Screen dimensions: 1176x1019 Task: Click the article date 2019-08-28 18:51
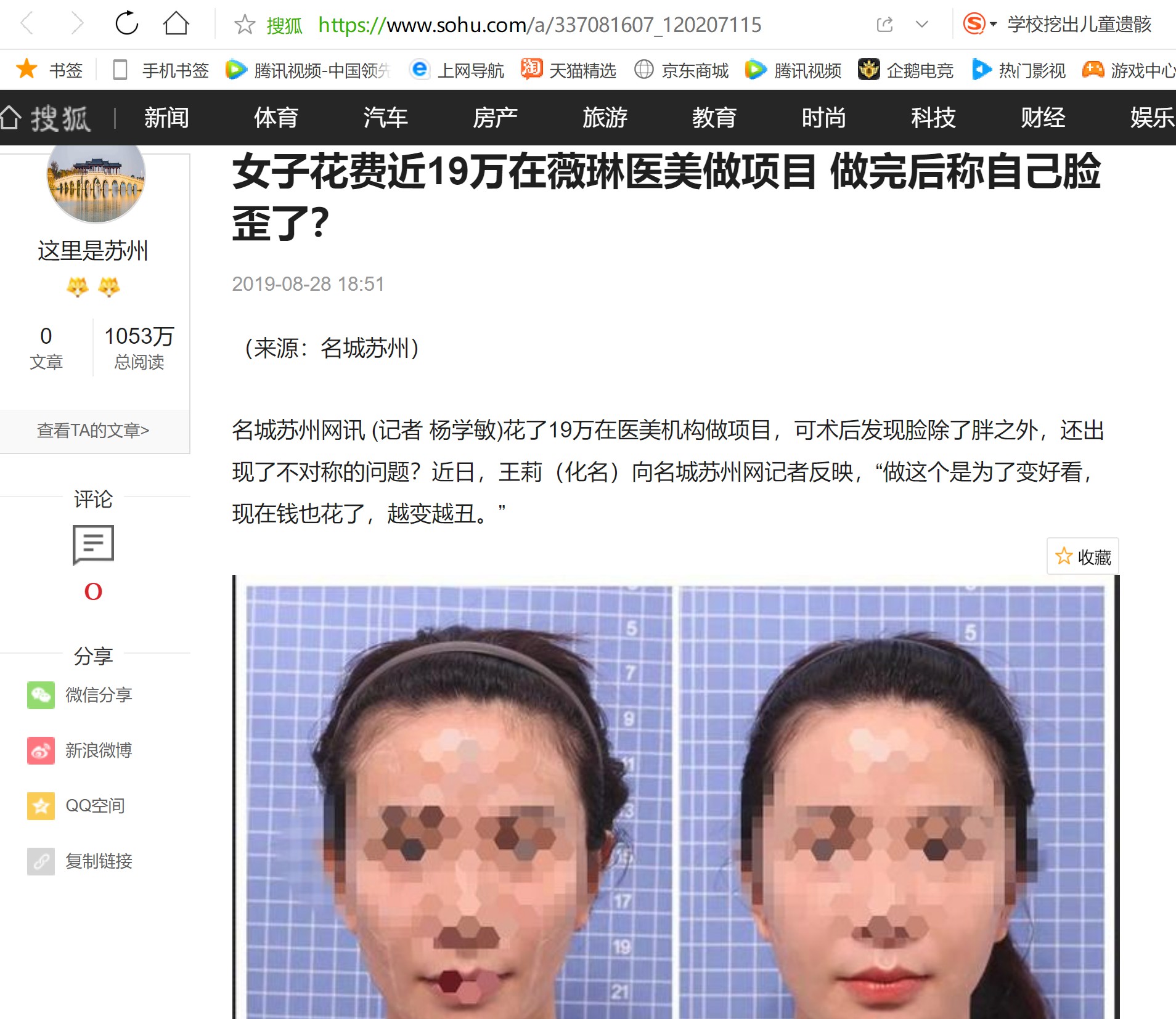tap(308, 284)
